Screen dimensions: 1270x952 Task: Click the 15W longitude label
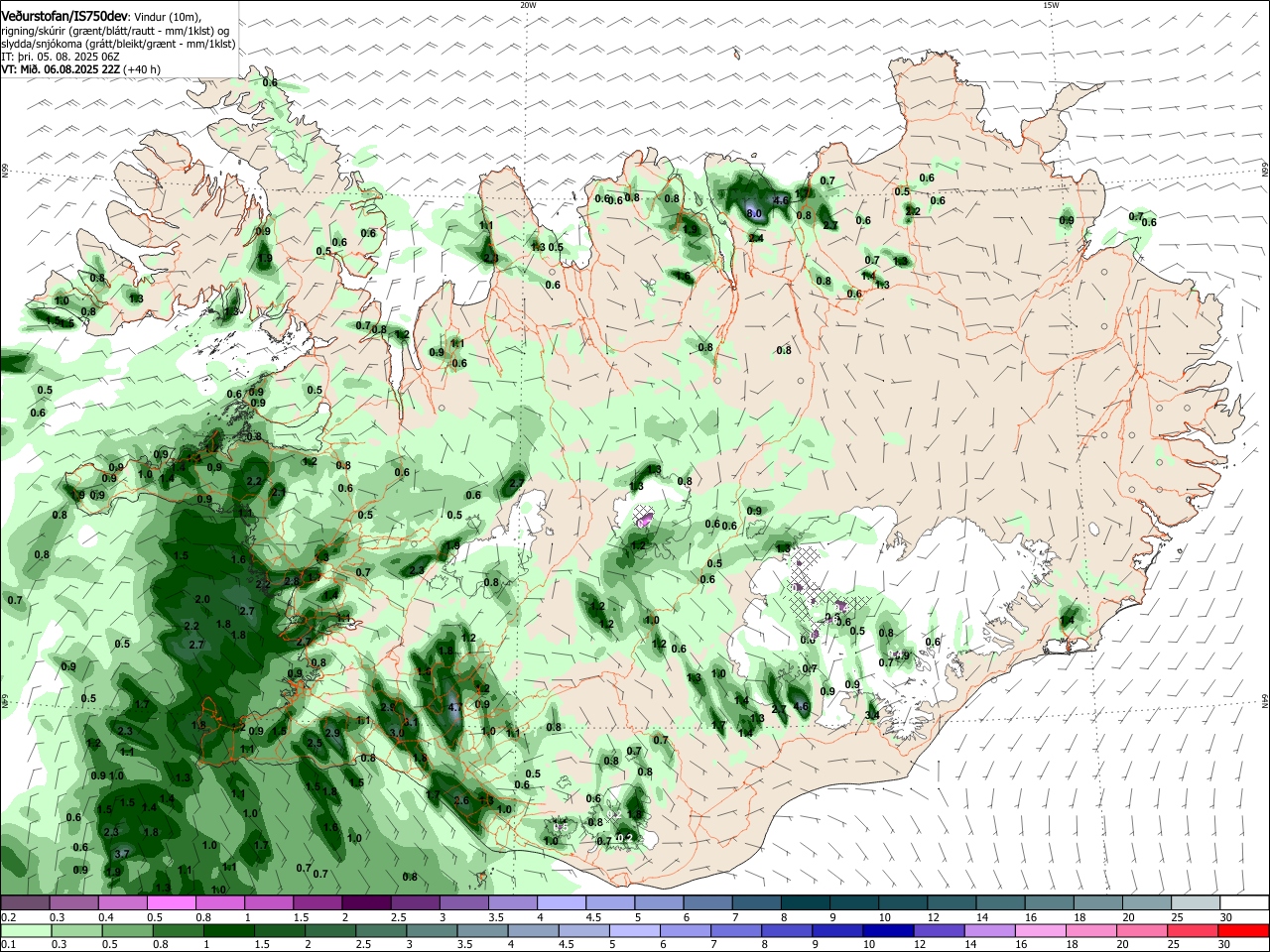coord(1051,5)
